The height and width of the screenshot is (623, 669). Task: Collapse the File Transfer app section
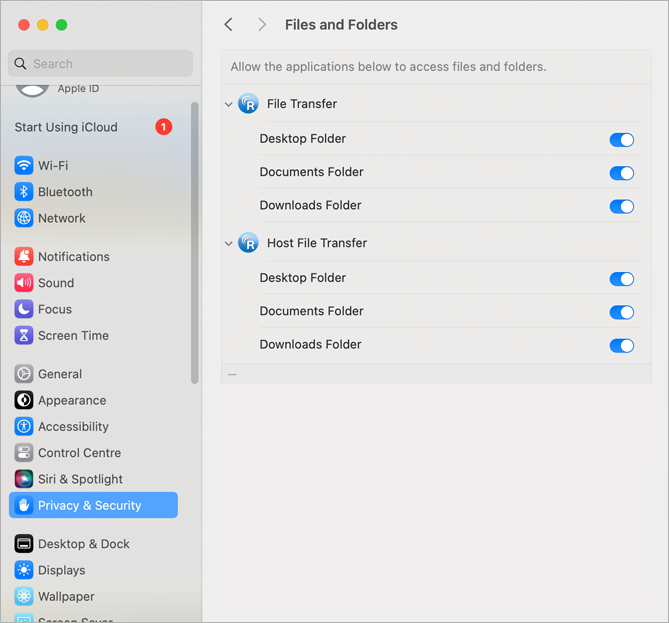[229, 104]
